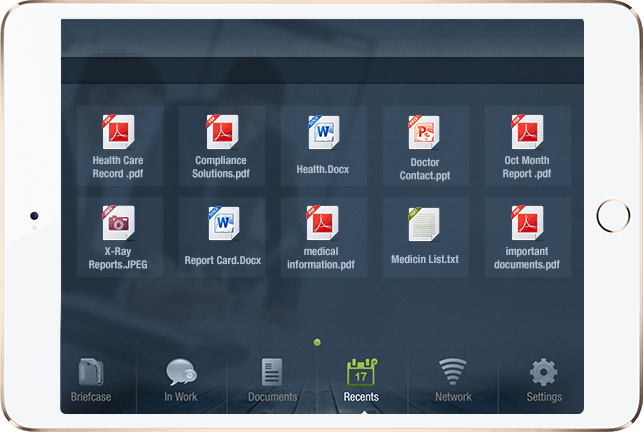Screen dimensions: 643x432
Task: Select the Recents tab label
Action: pos(361,397)
